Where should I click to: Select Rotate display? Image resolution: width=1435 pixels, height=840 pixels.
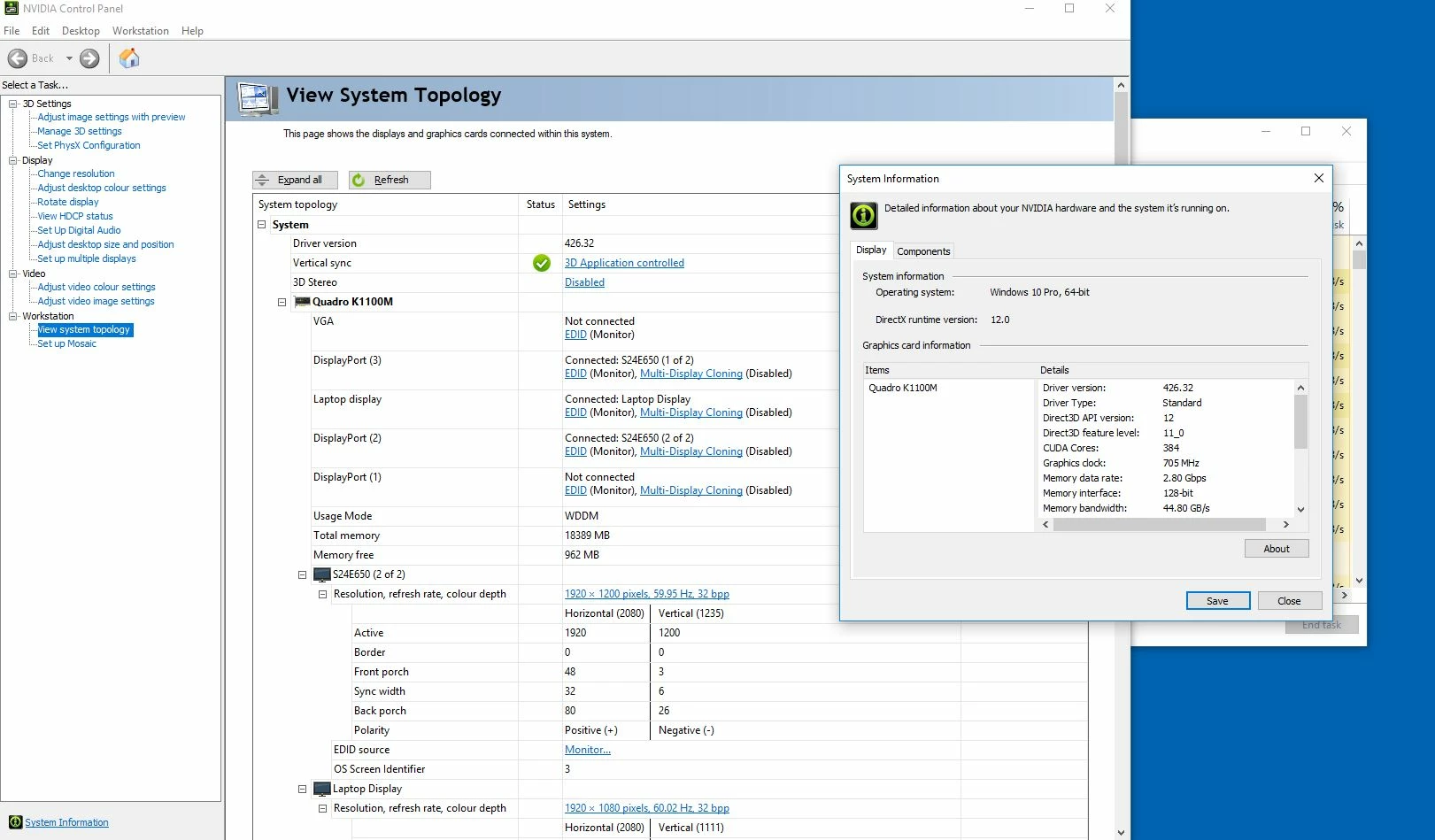[x=68, y=202]
